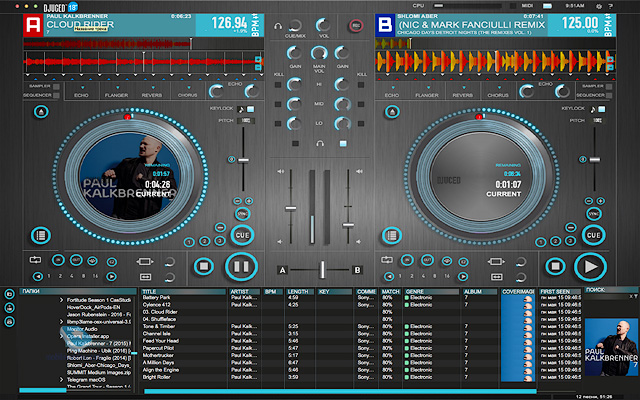Open the folder browser sidebar icon

pyautogui.click(x=9, y=293)
